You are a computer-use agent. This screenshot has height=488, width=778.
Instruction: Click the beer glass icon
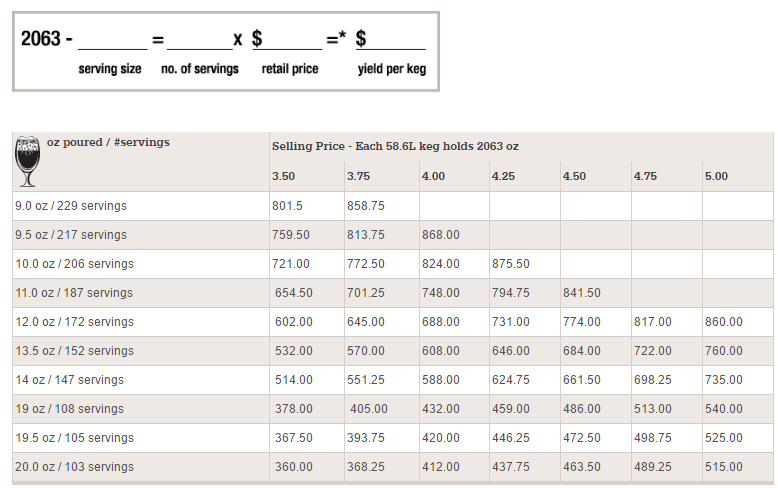point(27,162)
